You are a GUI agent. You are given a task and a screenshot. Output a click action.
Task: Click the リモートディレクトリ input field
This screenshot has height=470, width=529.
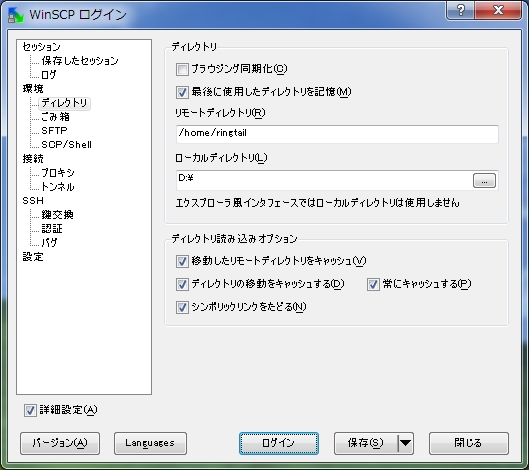337,134
